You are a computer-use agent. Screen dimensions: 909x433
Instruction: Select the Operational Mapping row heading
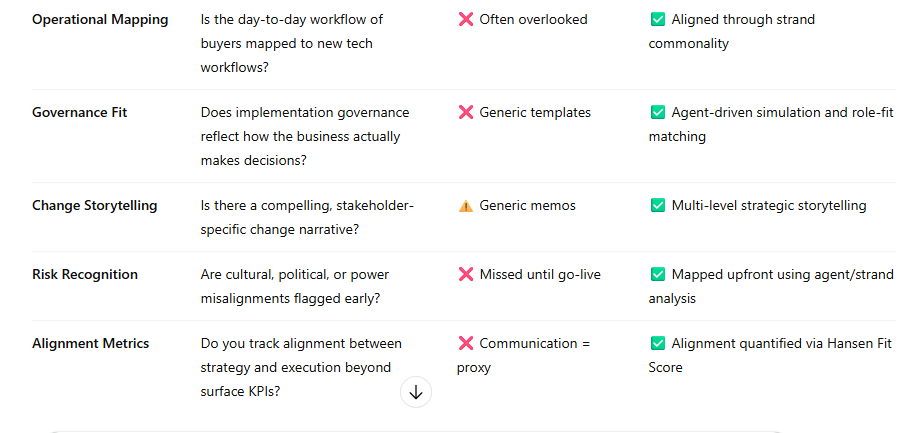[x=100, y=20]
